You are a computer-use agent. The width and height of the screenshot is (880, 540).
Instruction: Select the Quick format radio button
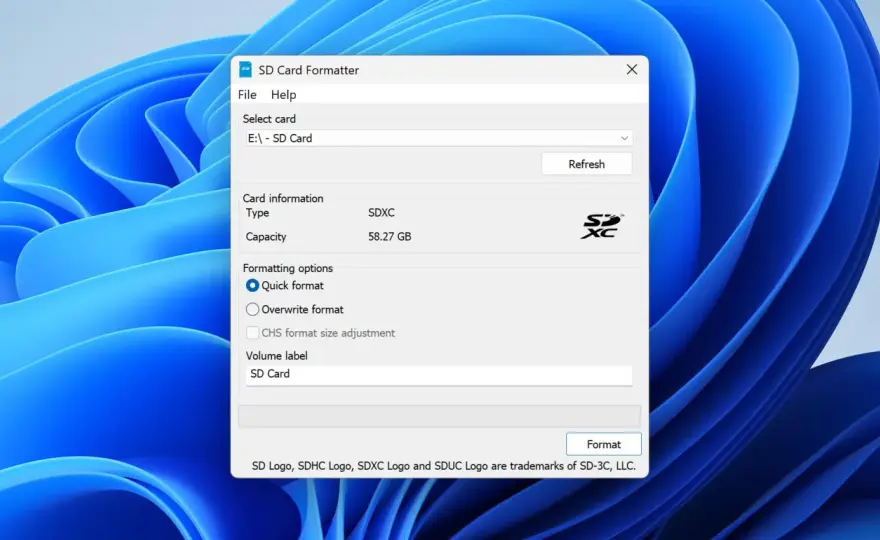(253, 286)
